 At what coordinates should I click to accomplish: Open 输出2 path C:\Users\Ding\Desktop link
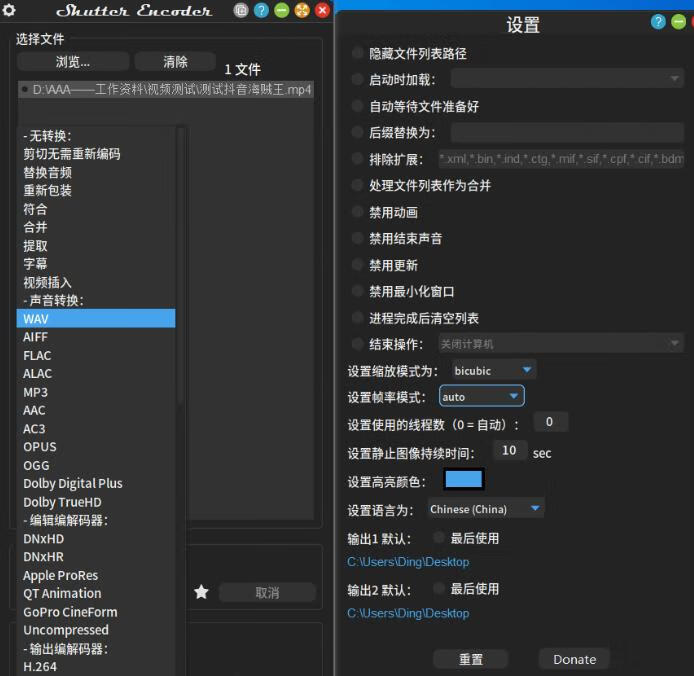coord(408,613)
